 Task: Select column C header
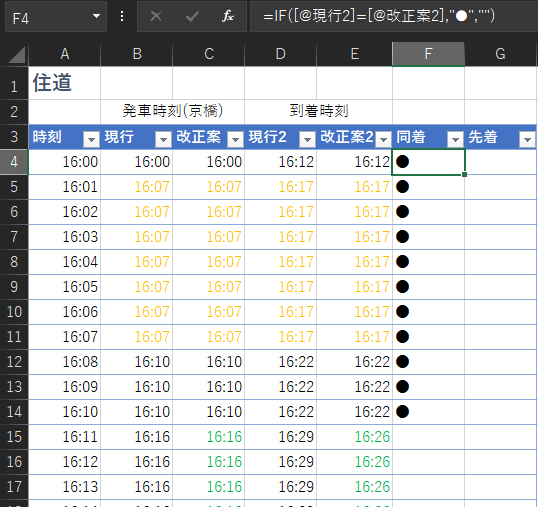[209, 54]
